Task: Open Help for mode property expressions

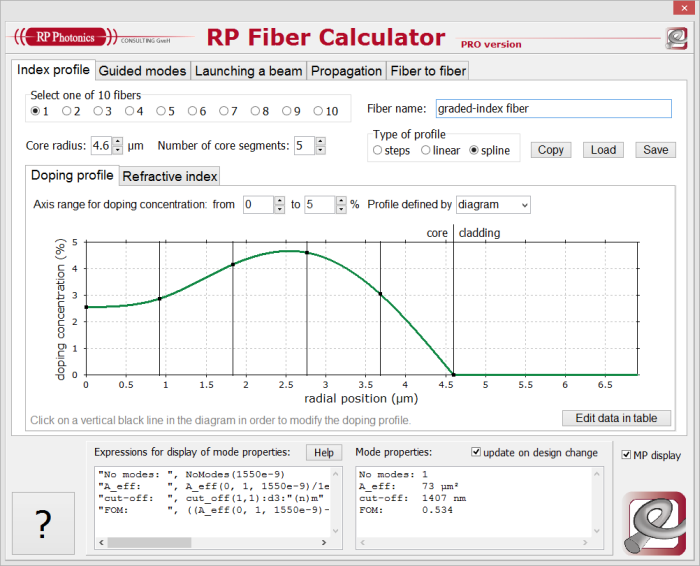Action: [324, 453]
